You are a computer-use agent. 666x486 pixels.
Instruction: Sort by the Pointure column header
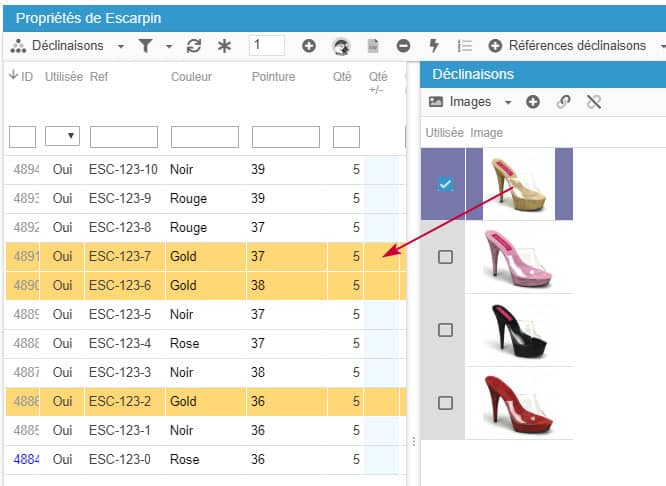(x=273, y=77)
